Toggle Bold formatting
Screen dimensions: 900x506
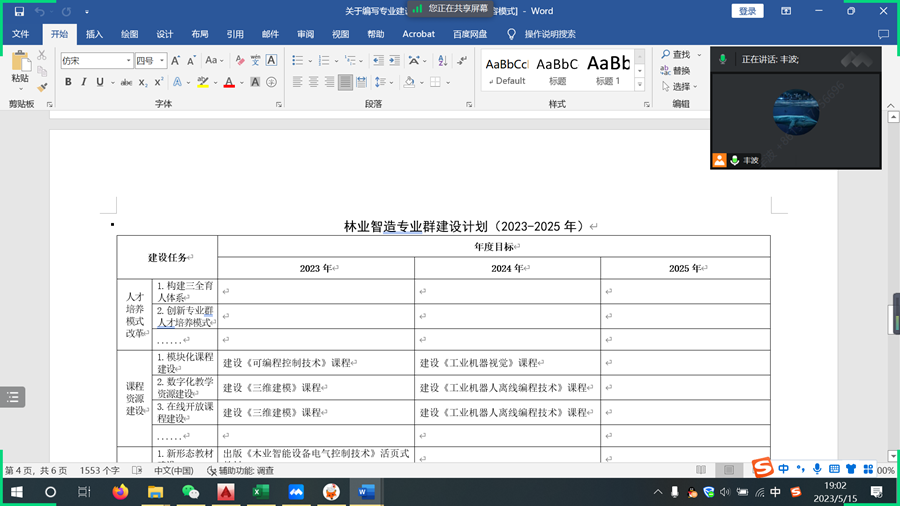click(x=68, y=82)
